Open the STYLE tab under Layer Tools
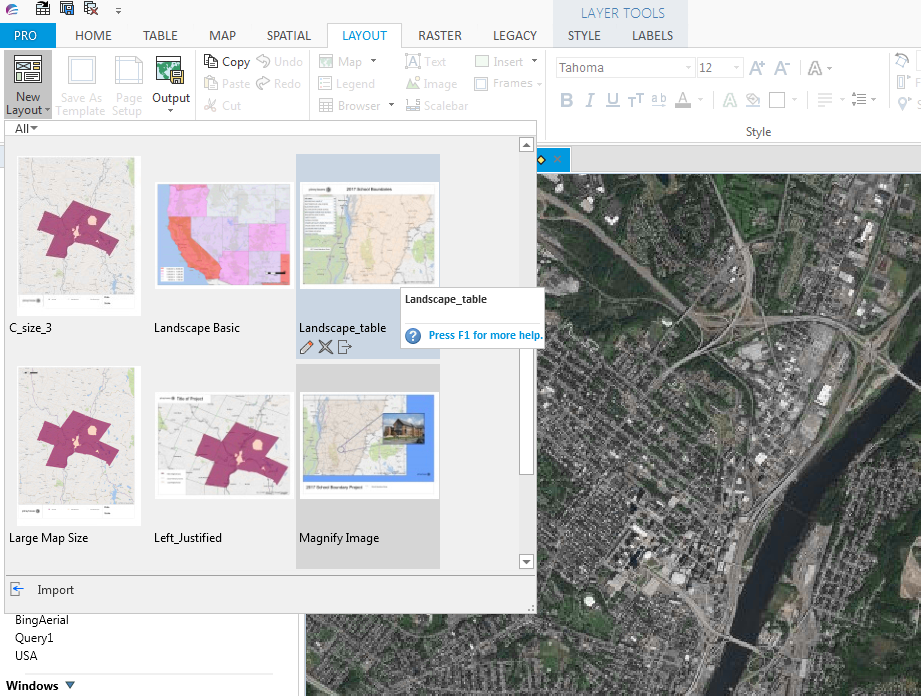The image size is (921, 696). click(584, 35)
